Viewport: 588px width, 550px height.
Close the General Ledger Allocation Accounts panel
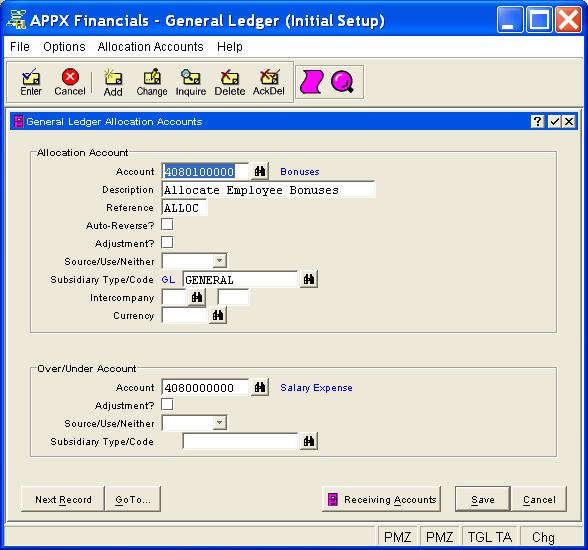[569, 121]
